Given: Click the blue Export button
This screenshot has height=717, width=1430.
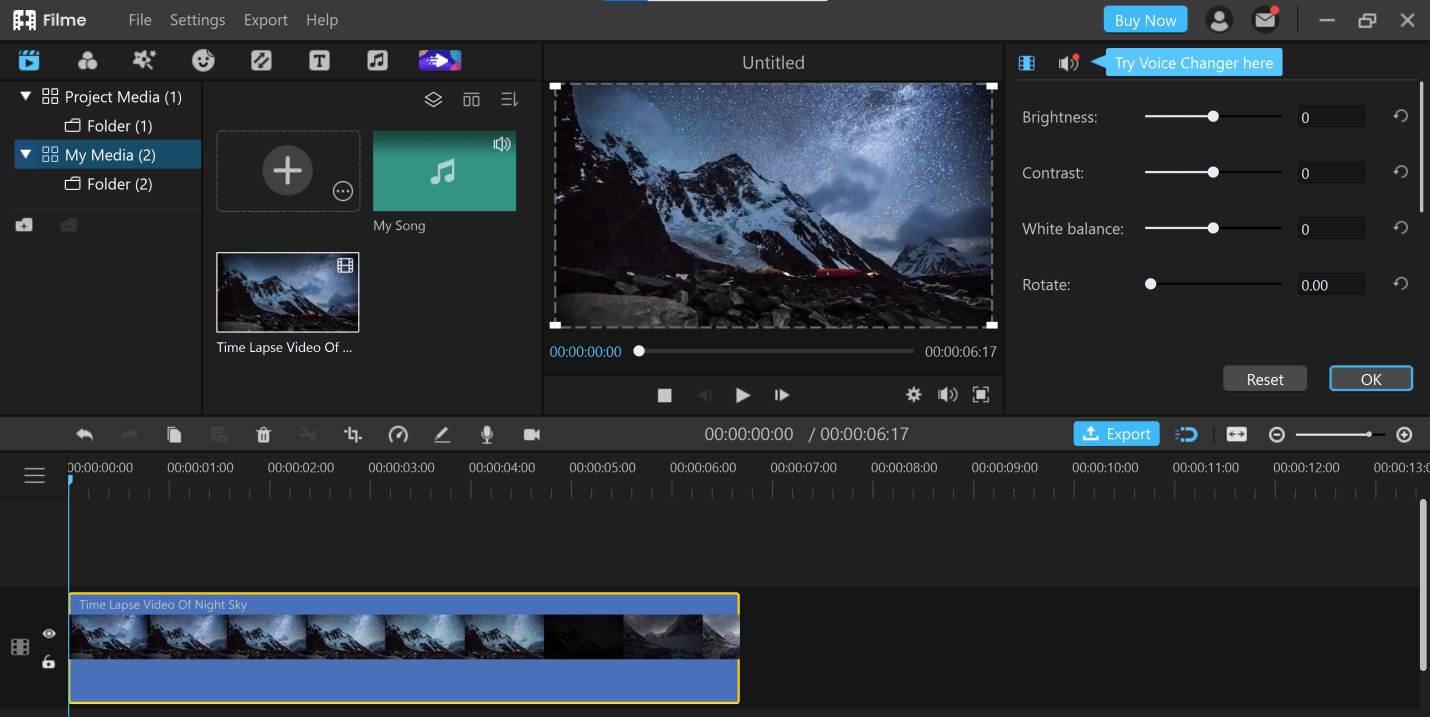Looking at the screenshot, I should [1116, 434].
